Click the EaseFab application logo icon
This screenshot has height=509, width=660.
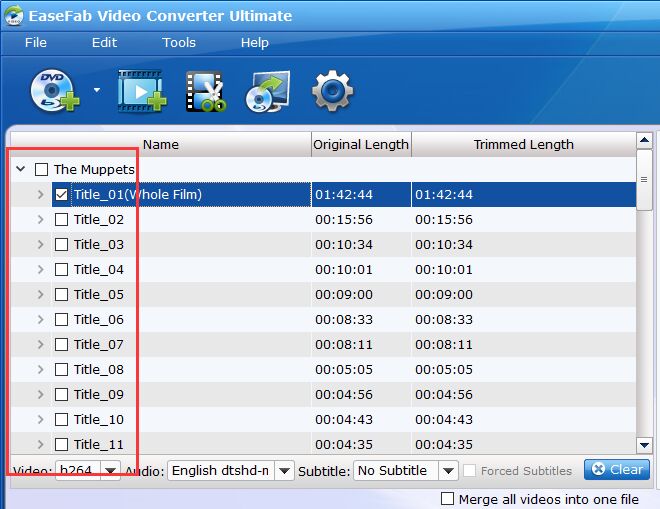click(x=13, y=16)
